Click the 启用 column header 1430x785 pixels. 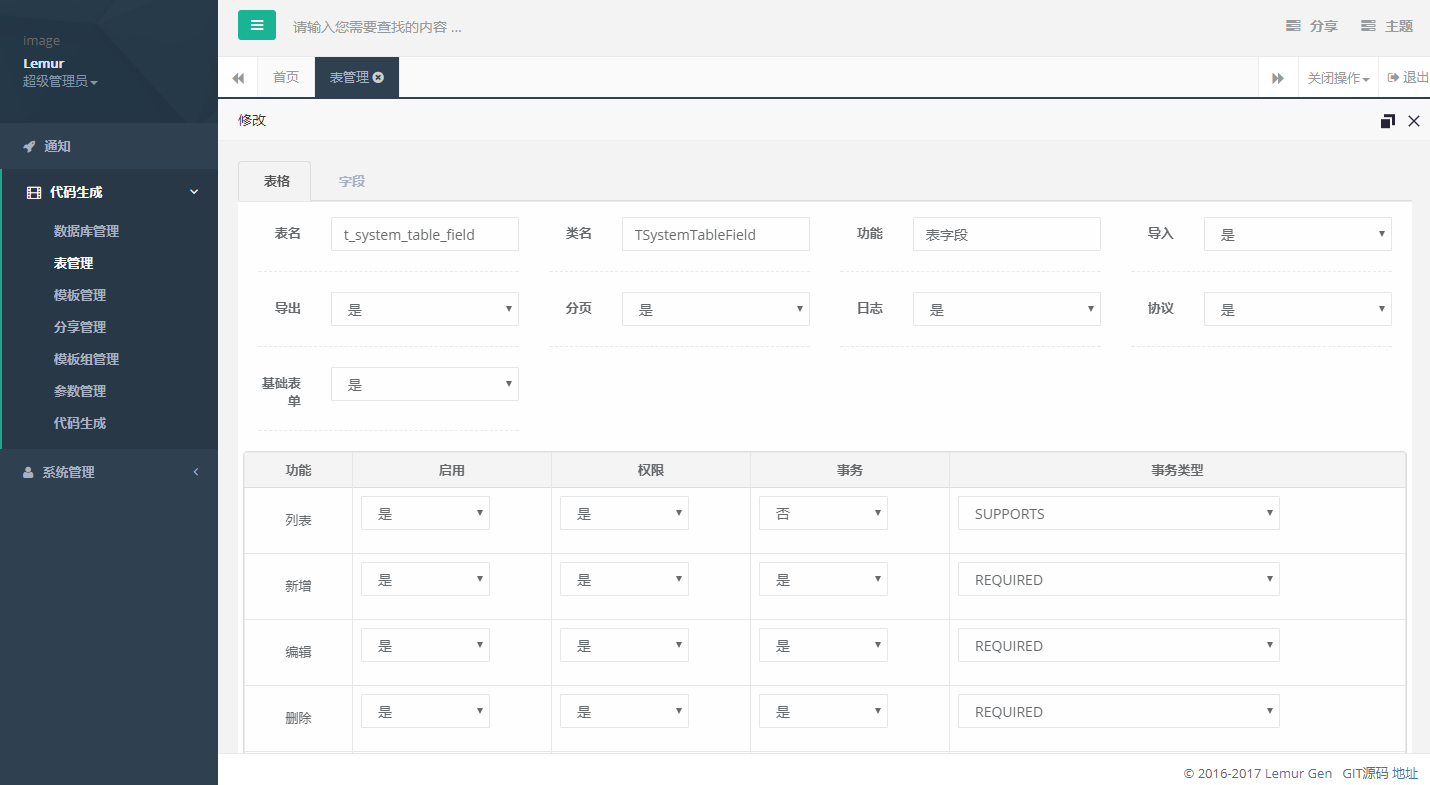click(451, 470)
